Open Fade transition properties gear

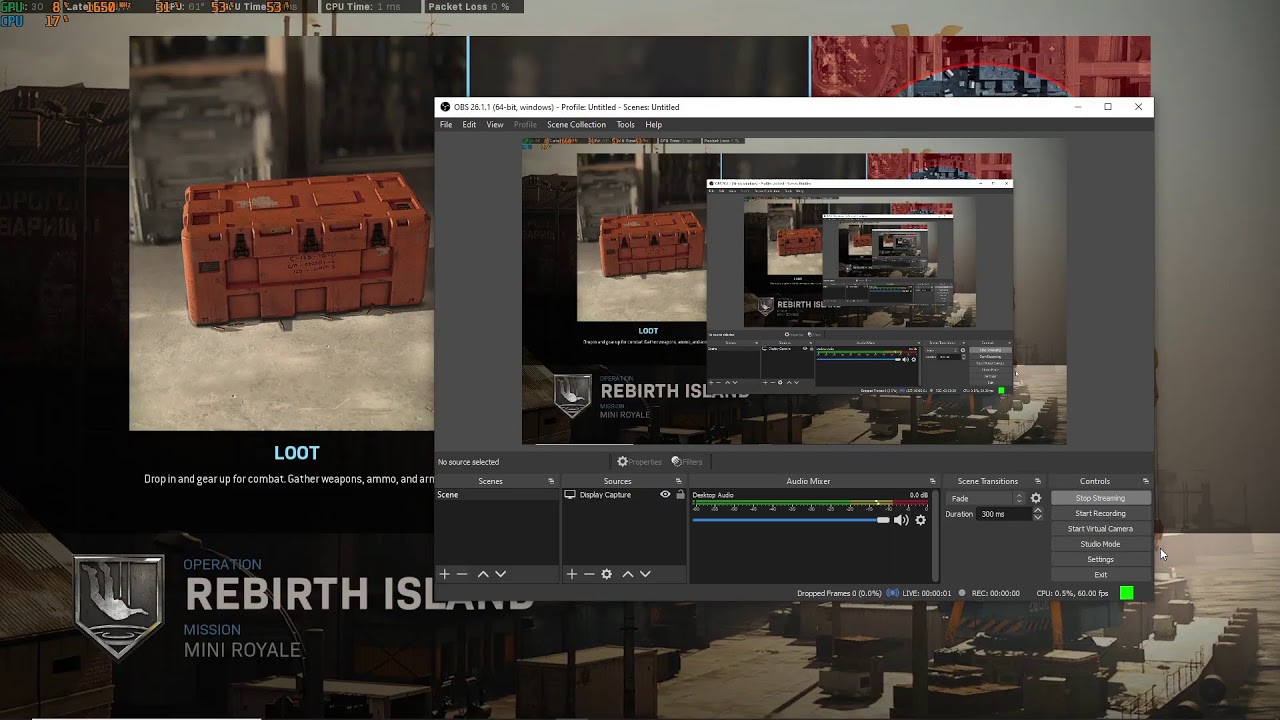click(1036, 498)
